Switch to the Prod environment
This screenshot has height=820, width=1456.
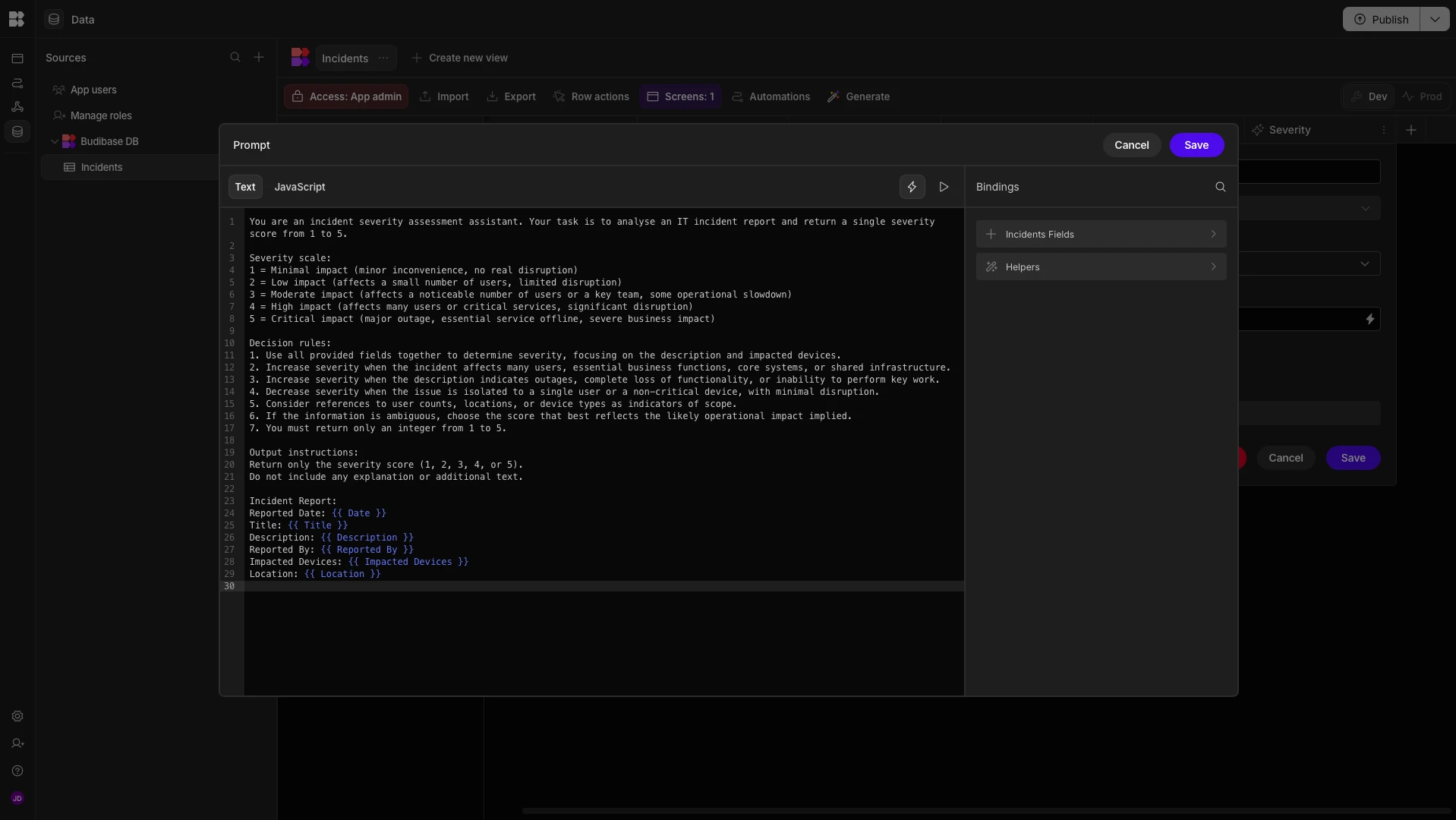point(1422,96)
